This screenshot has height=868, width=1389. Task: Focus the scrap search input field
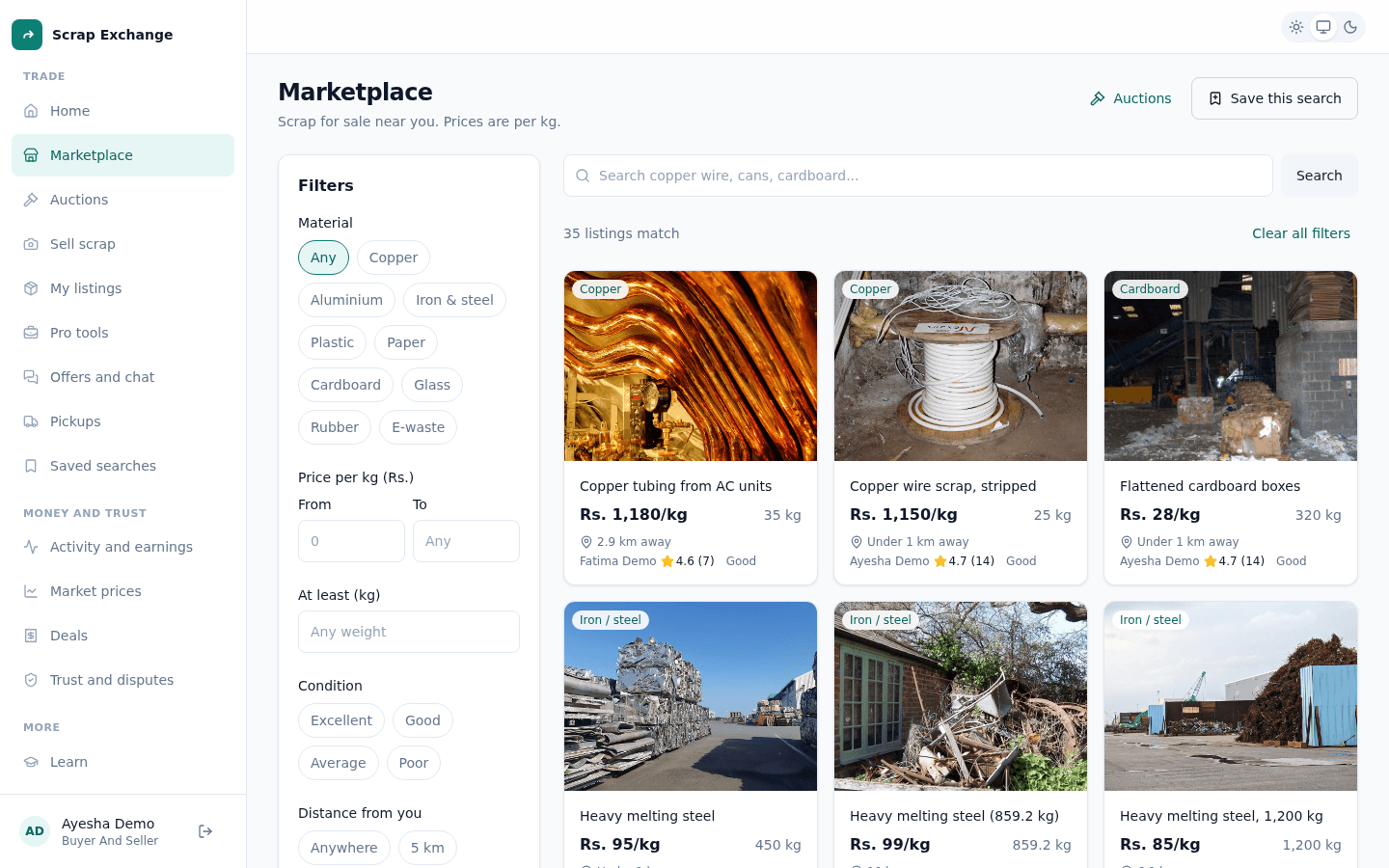(918, 176)
